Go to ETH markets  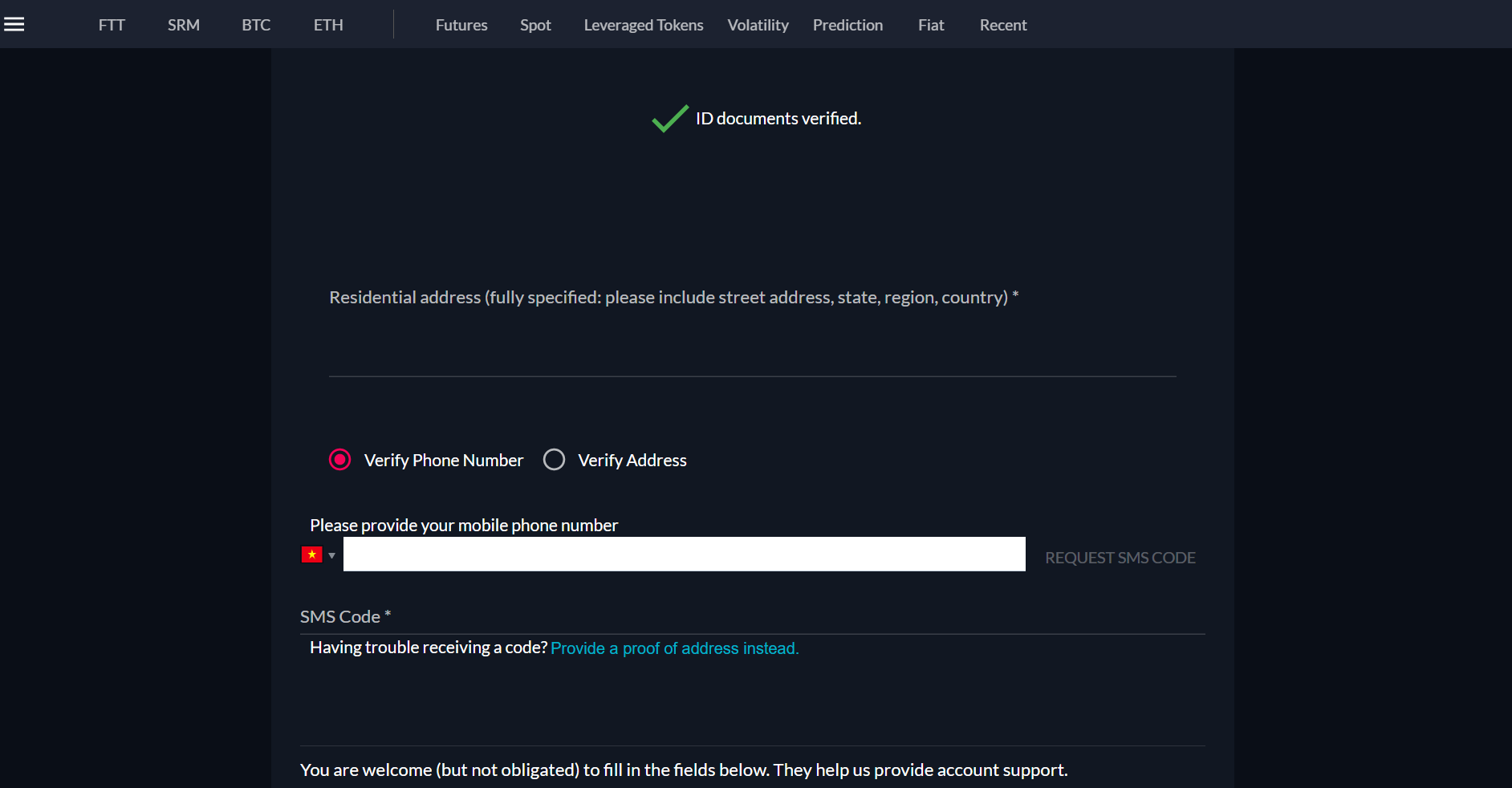click(328, 25)
